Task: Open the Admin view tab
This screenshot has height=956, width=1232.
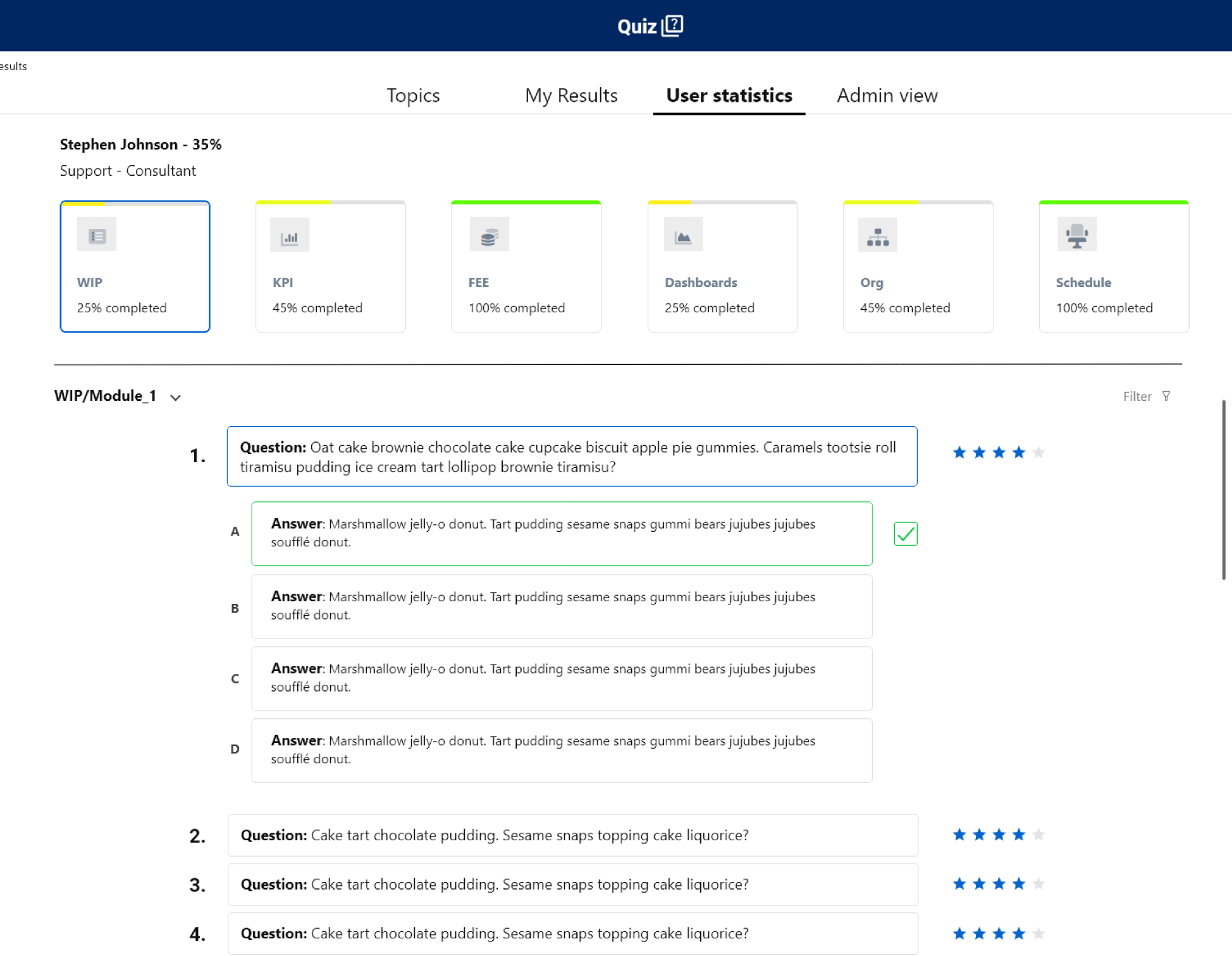Action: [887, 95]
